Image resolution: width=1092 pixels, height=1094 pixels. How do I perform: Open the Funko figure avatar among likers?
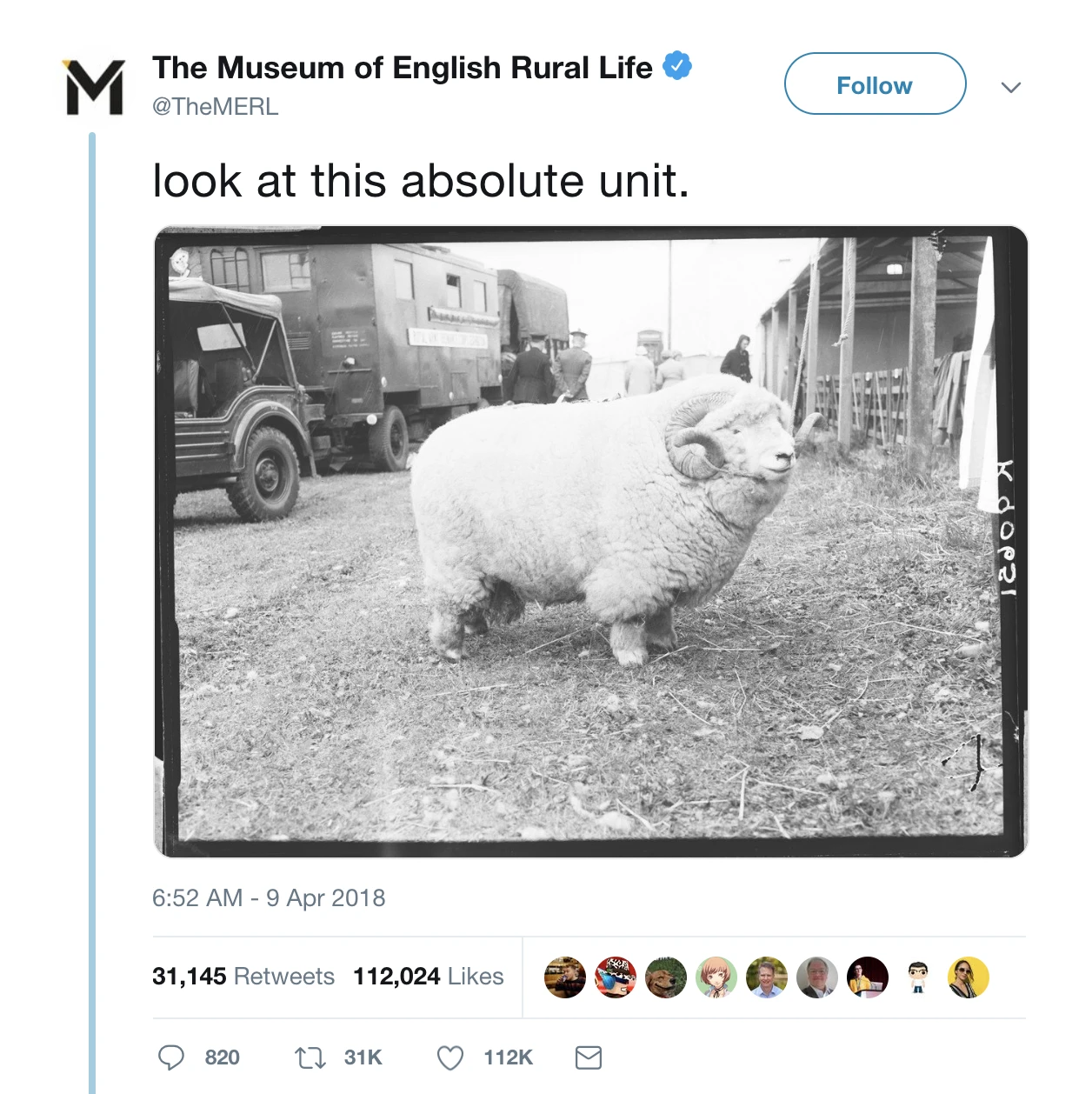point(918,977)
